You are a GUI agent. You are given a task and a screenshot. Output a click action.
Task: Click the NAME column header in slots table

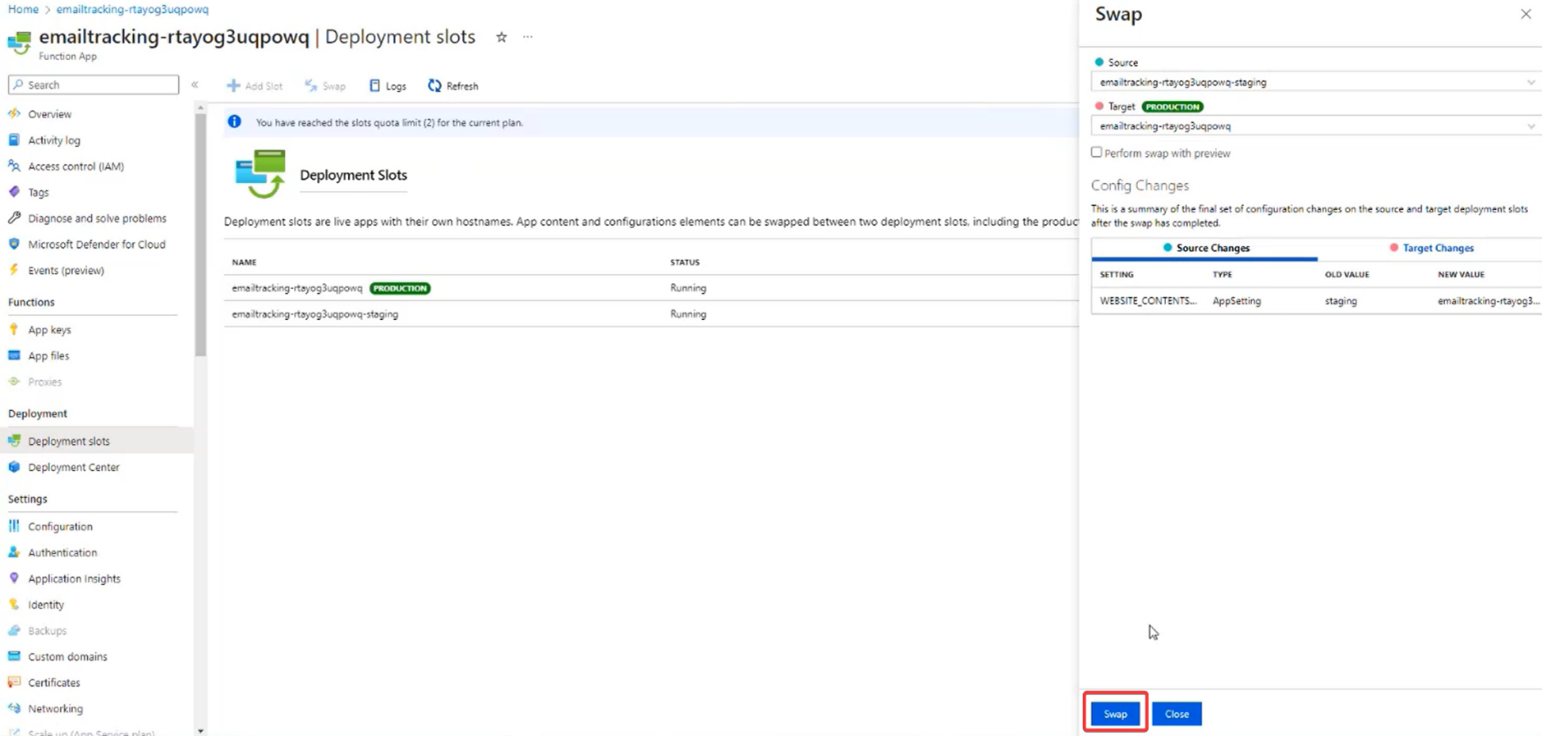pyautogui.click(x=244, y=262)
